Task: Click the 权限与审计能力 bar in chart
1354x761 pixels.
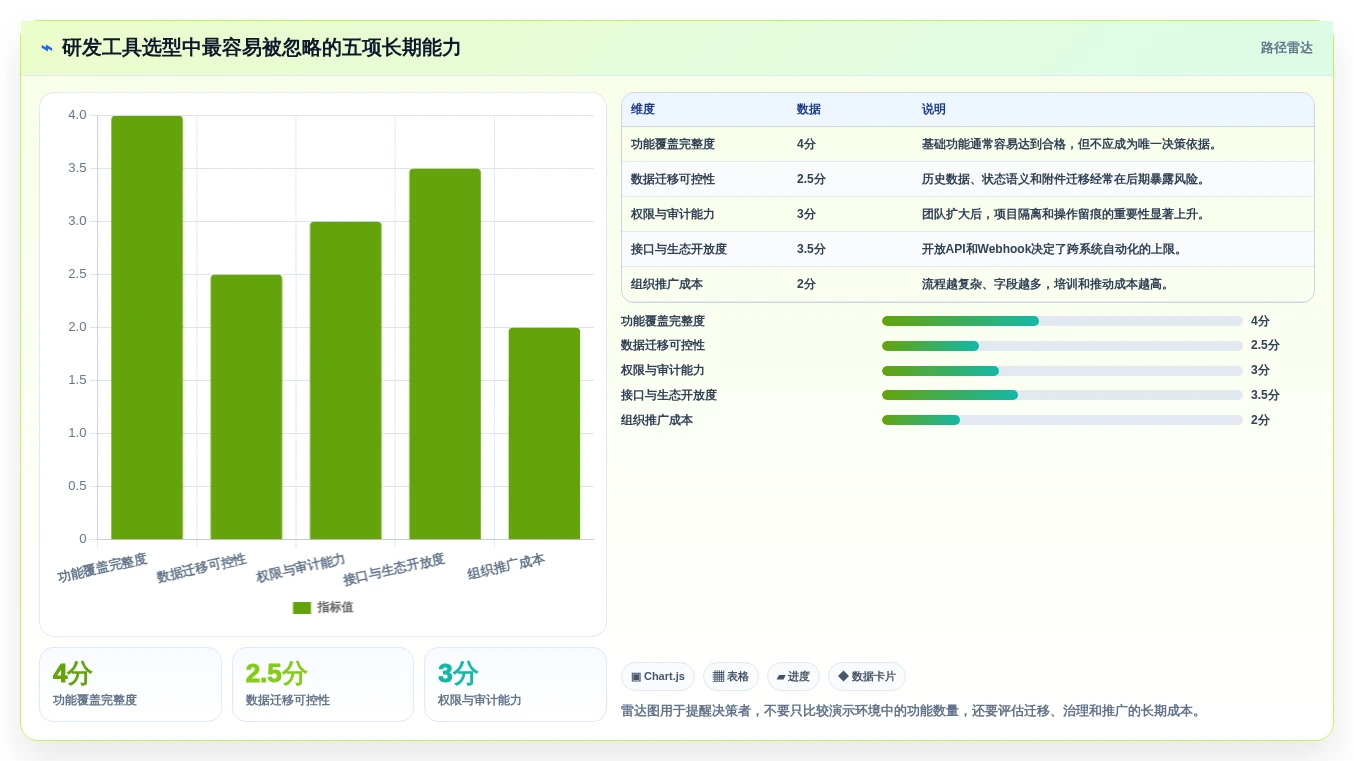Action: point(346,381)
